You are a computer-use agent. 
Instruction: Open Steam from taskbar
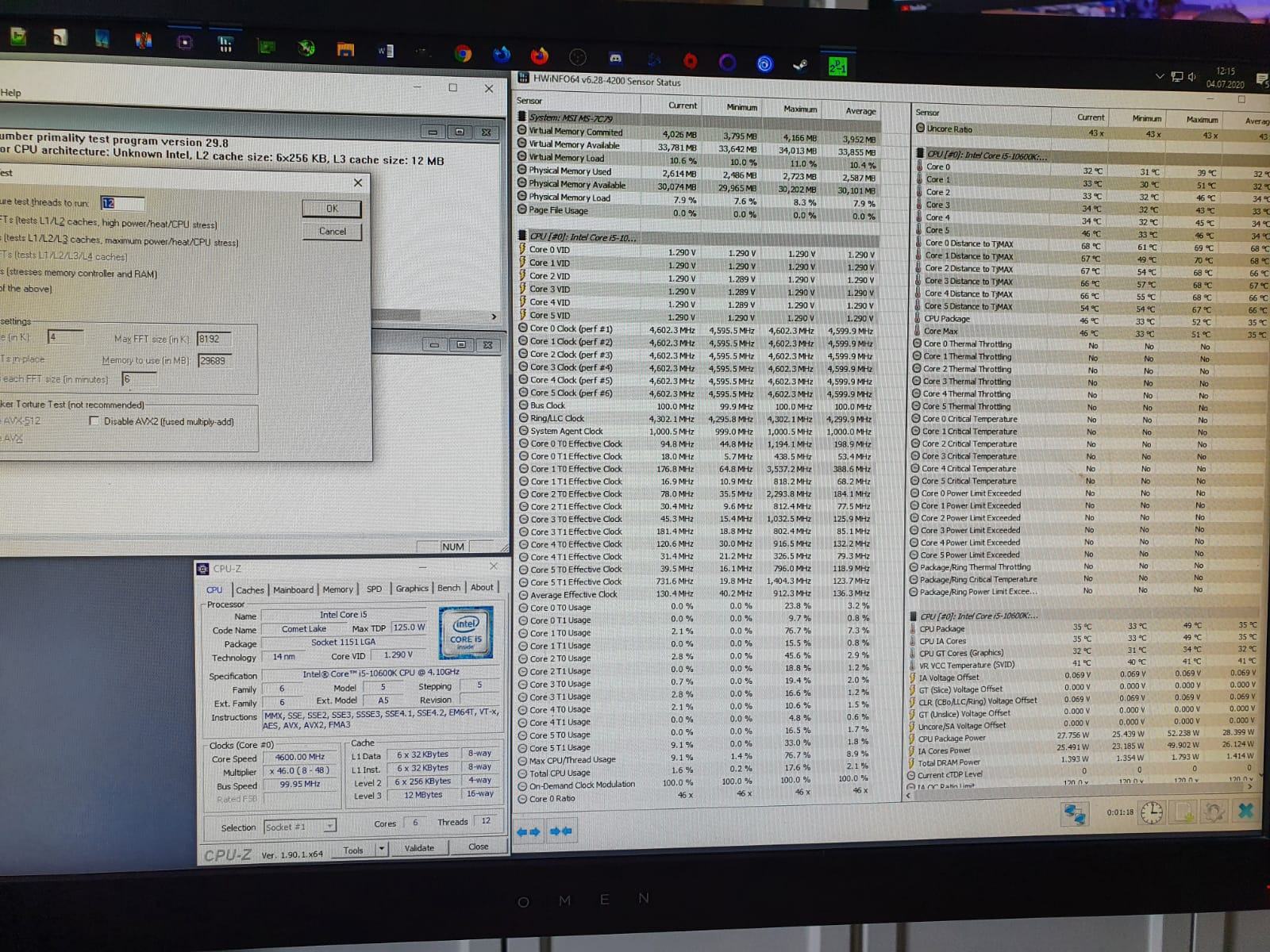[800, 64]
